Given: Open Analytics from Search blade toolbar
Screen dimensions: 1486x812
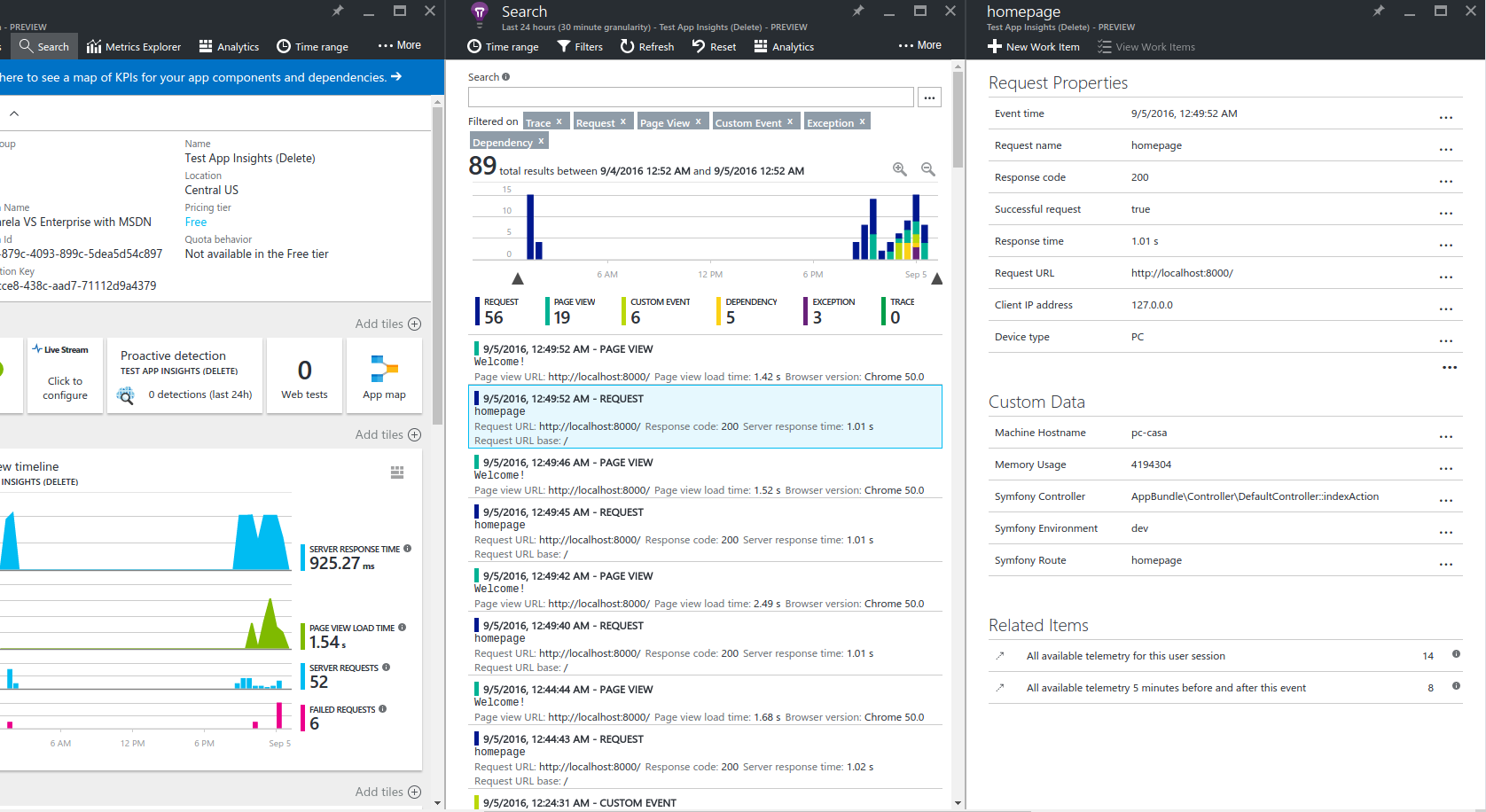Looking at the screenshot, I should pyautogui.click(x=784, y=47).
